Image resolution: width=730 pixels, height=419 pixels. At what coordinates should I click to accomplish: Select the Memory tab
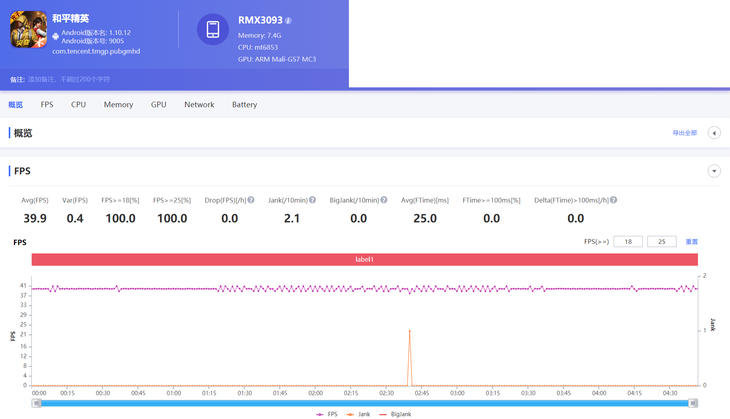(x=118, y=104)
